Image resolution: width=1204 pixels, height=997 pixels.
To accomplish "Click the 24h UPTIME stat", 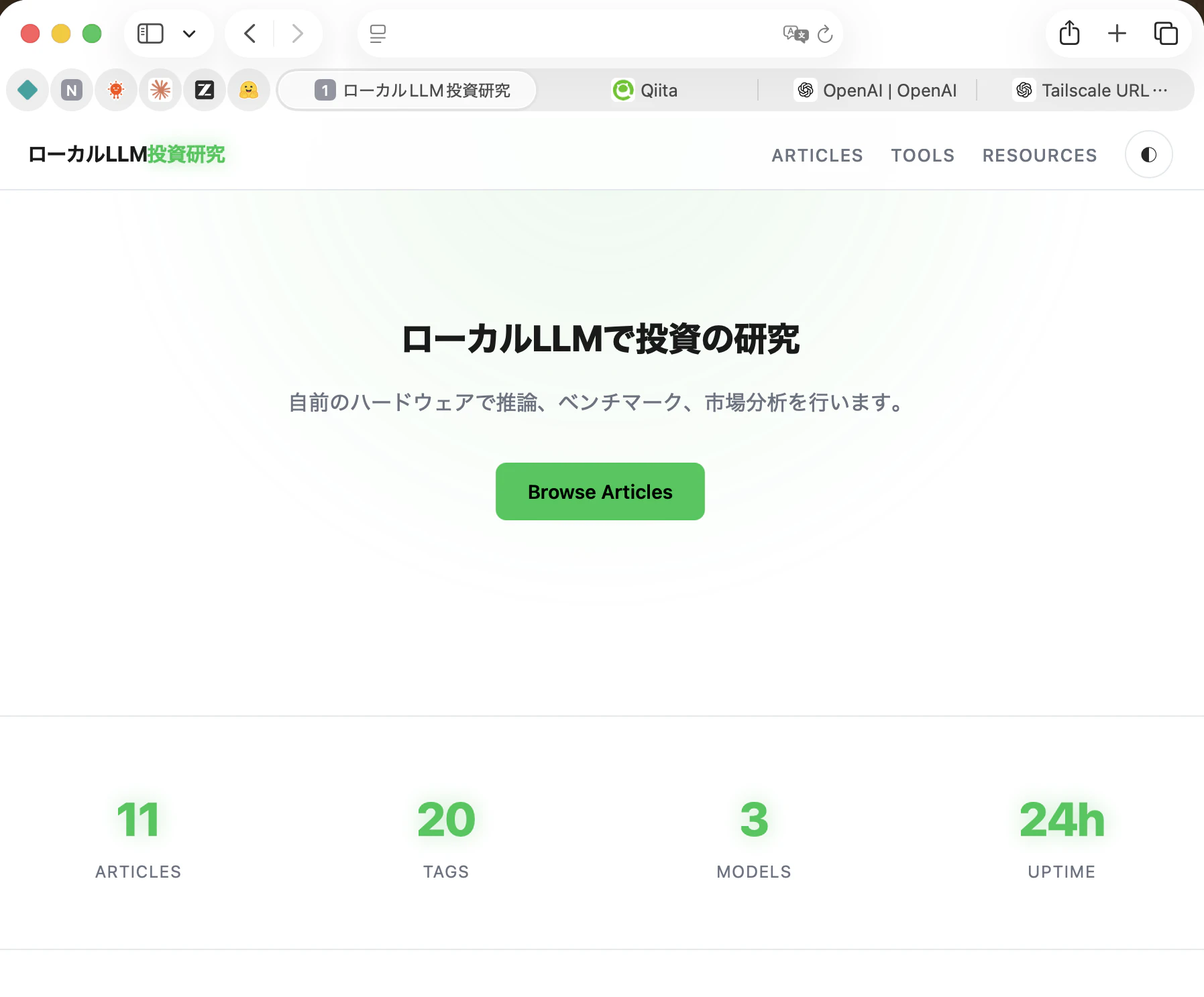I will [x=1062, y=839].
